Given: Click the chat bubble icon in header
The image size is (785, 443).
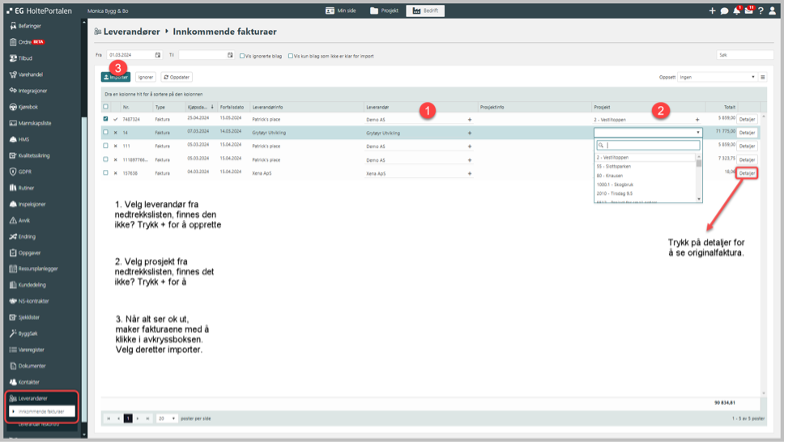Looking at the screenshot, I should [x=724, y=10].
